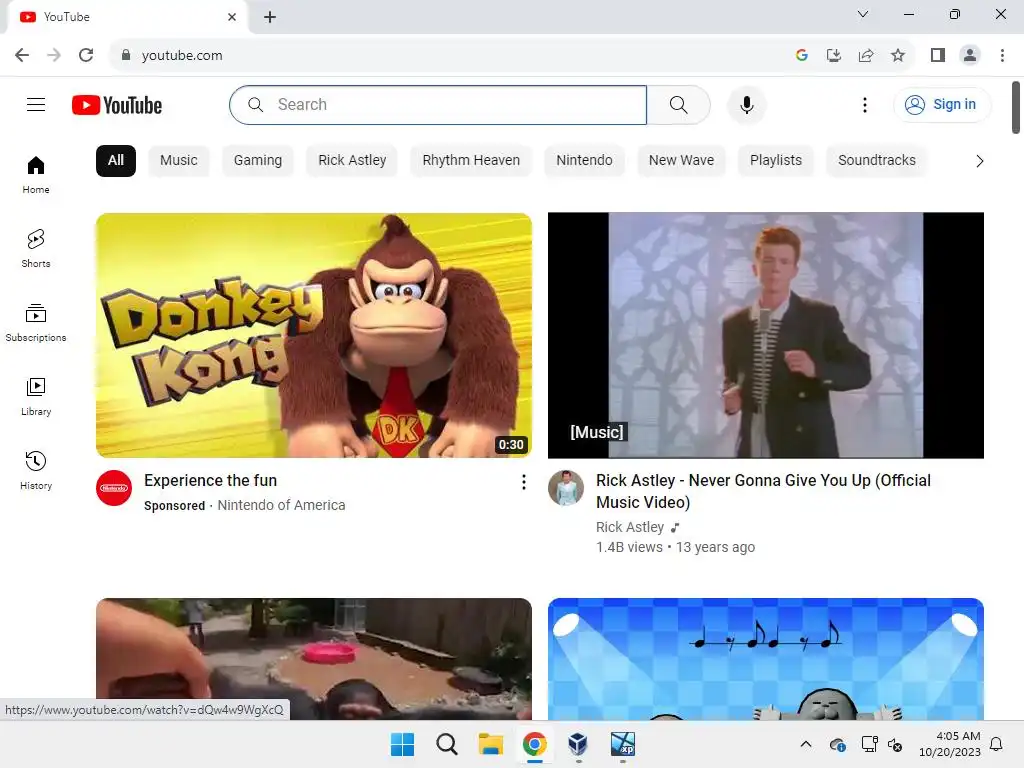The image size is (1024, 768).
Task: Open XP virtual machine taskbar icon
Action: pos(622,744)
